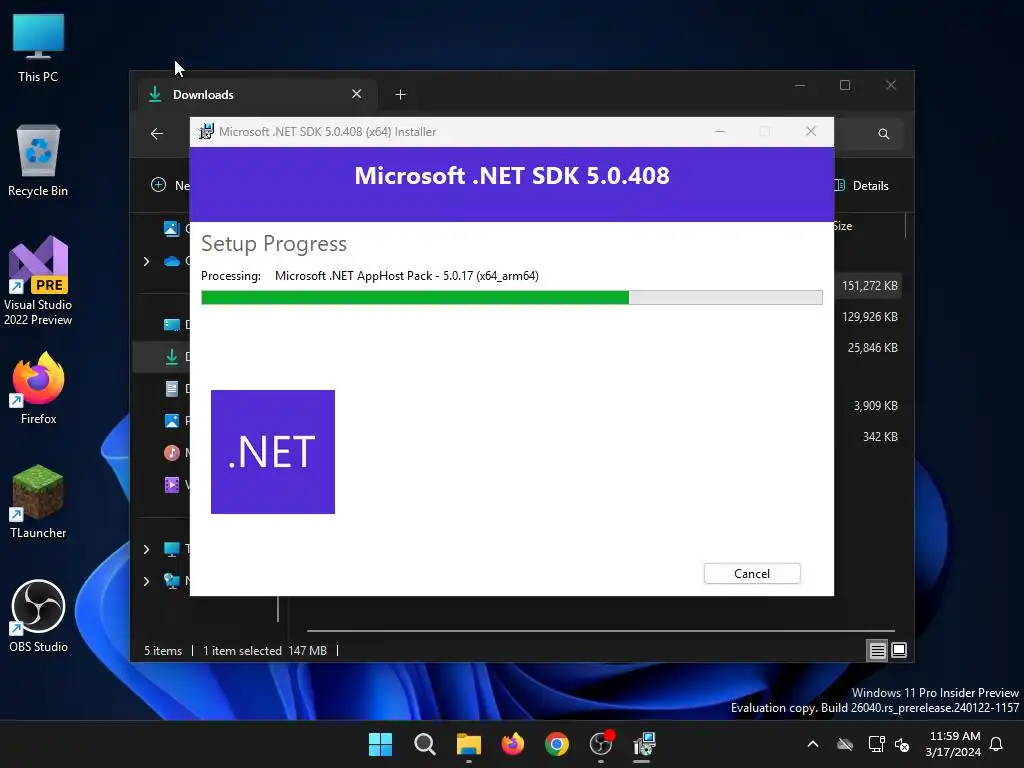The width and height of the screenshot is (1024, 768).
Task: Click the Size column header
Action: (842, 226)
